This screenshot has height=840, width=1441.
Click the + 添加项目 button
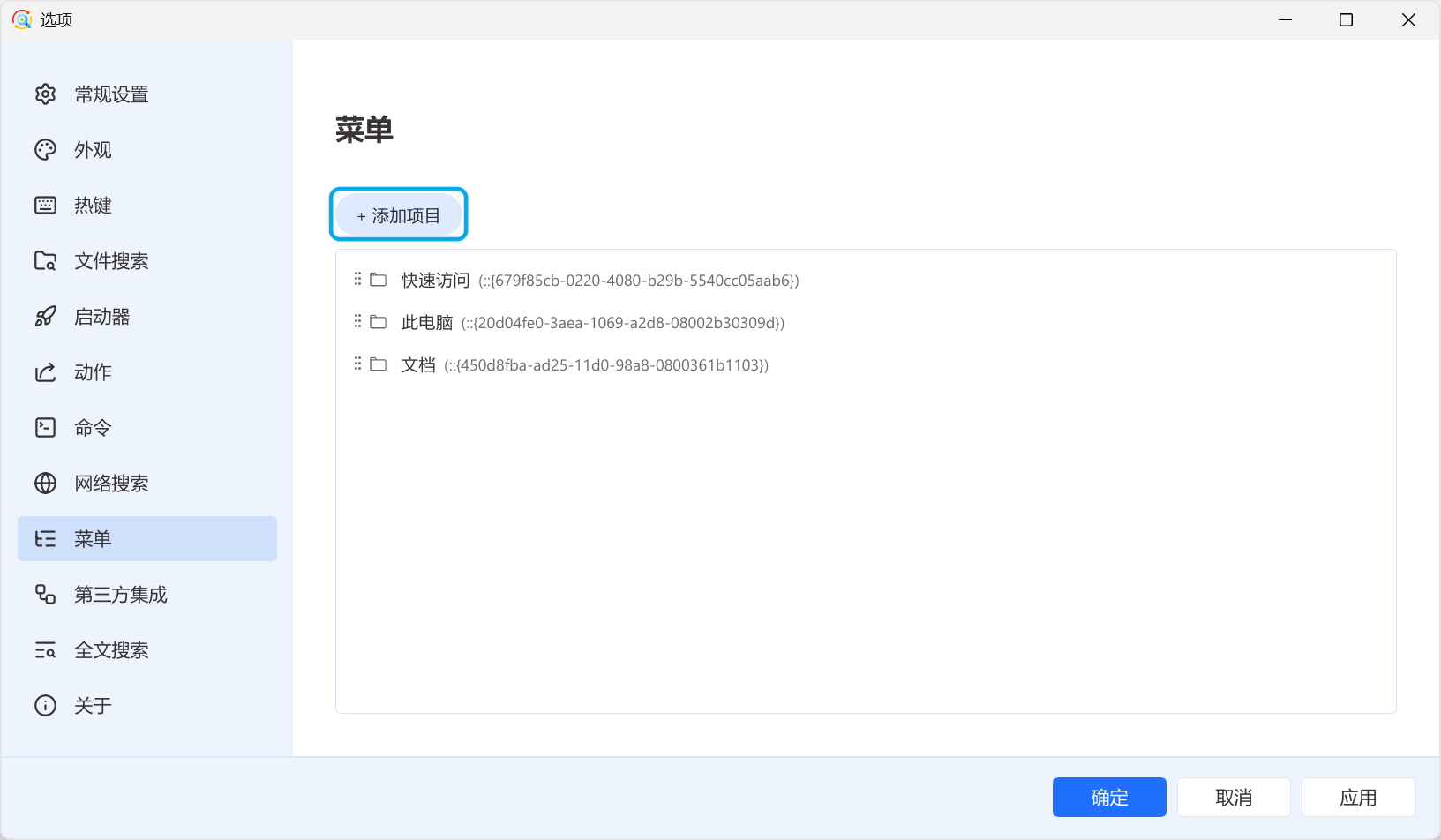click(399, 215)
